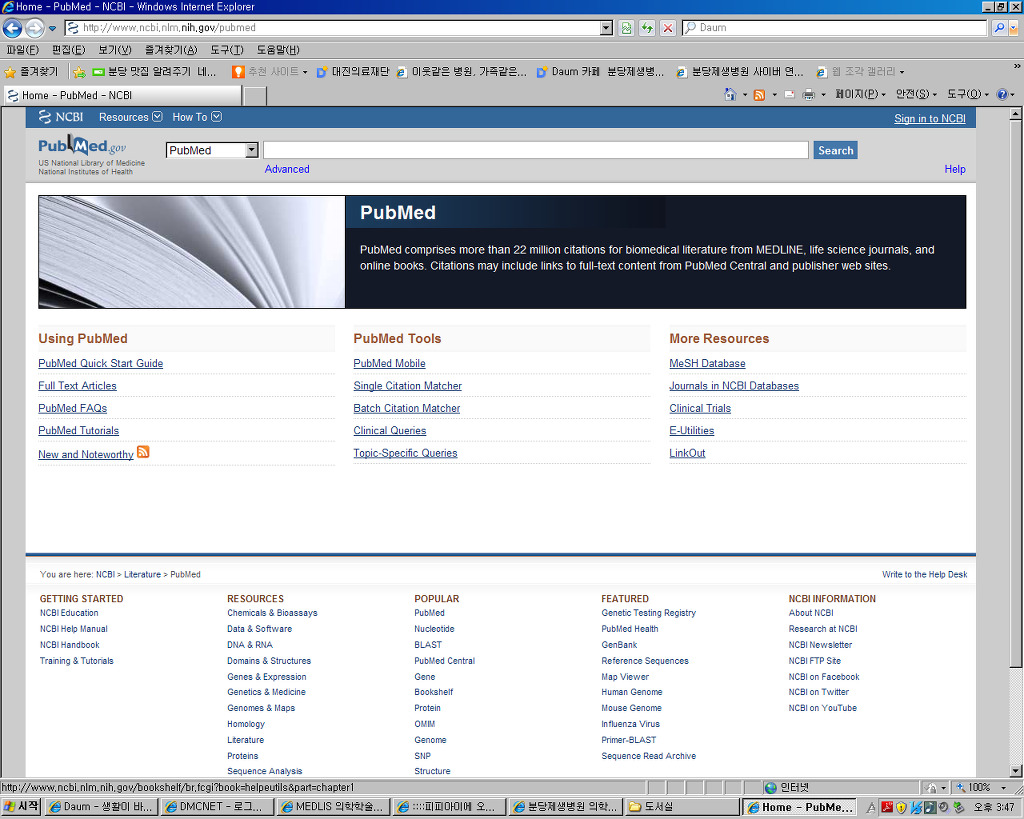Click the Add to favorites bar icon
Screen dimensions: 1024x819
[79, 72]
